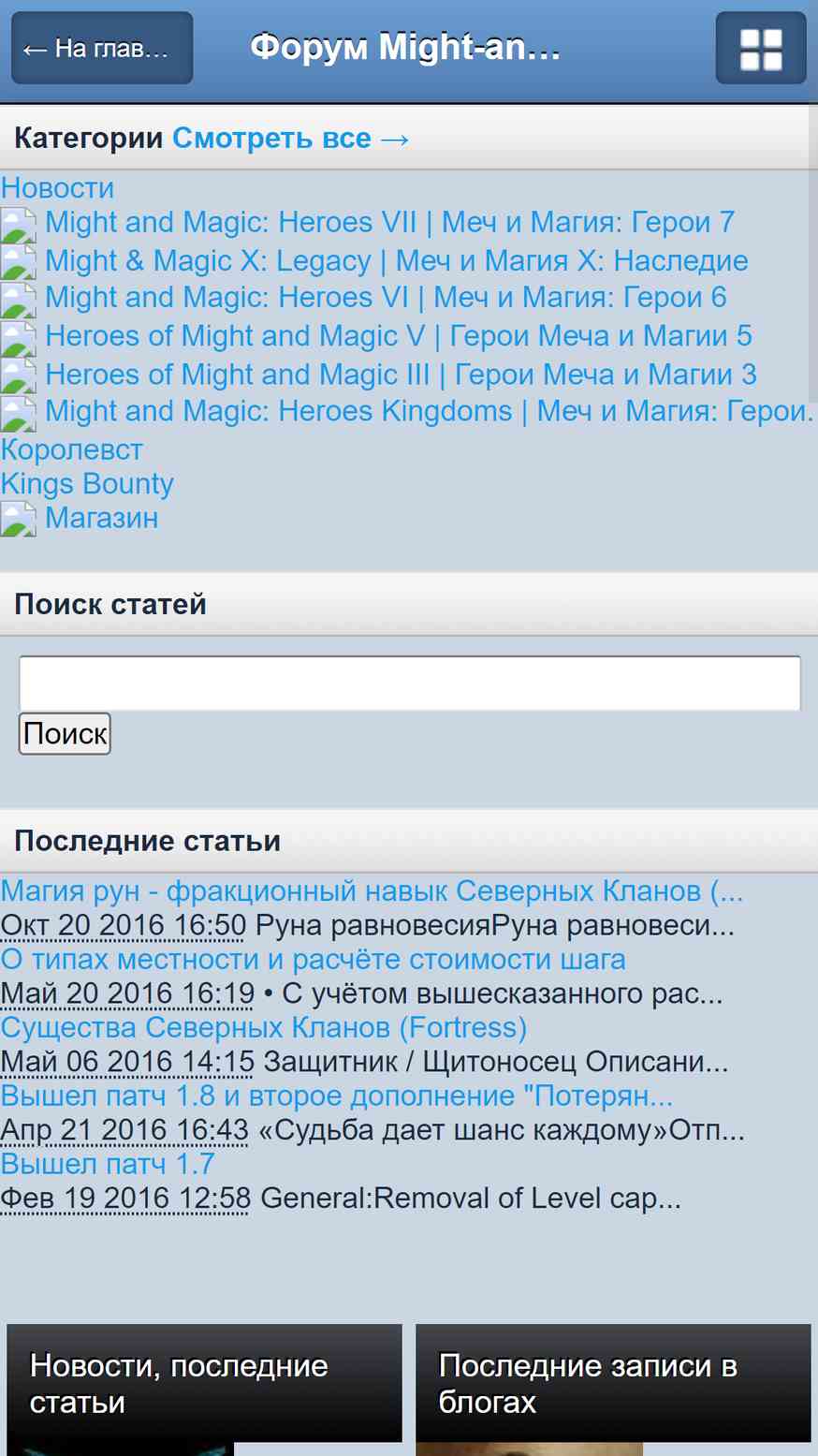Open article 'Существа Северных Кланов (Fortress)'
This screenshot has height=1456, width=818.
click(263, 1028)
